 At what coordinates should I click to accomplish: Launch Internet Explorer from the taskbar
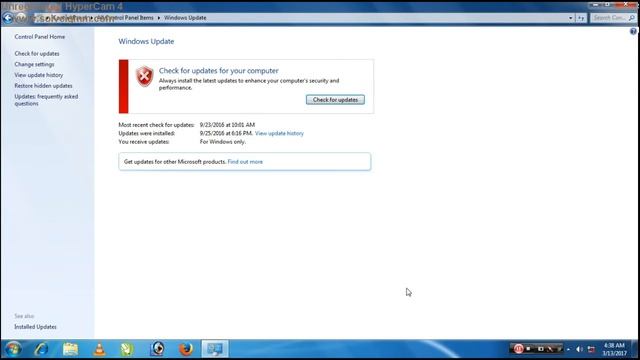[41, 349]
